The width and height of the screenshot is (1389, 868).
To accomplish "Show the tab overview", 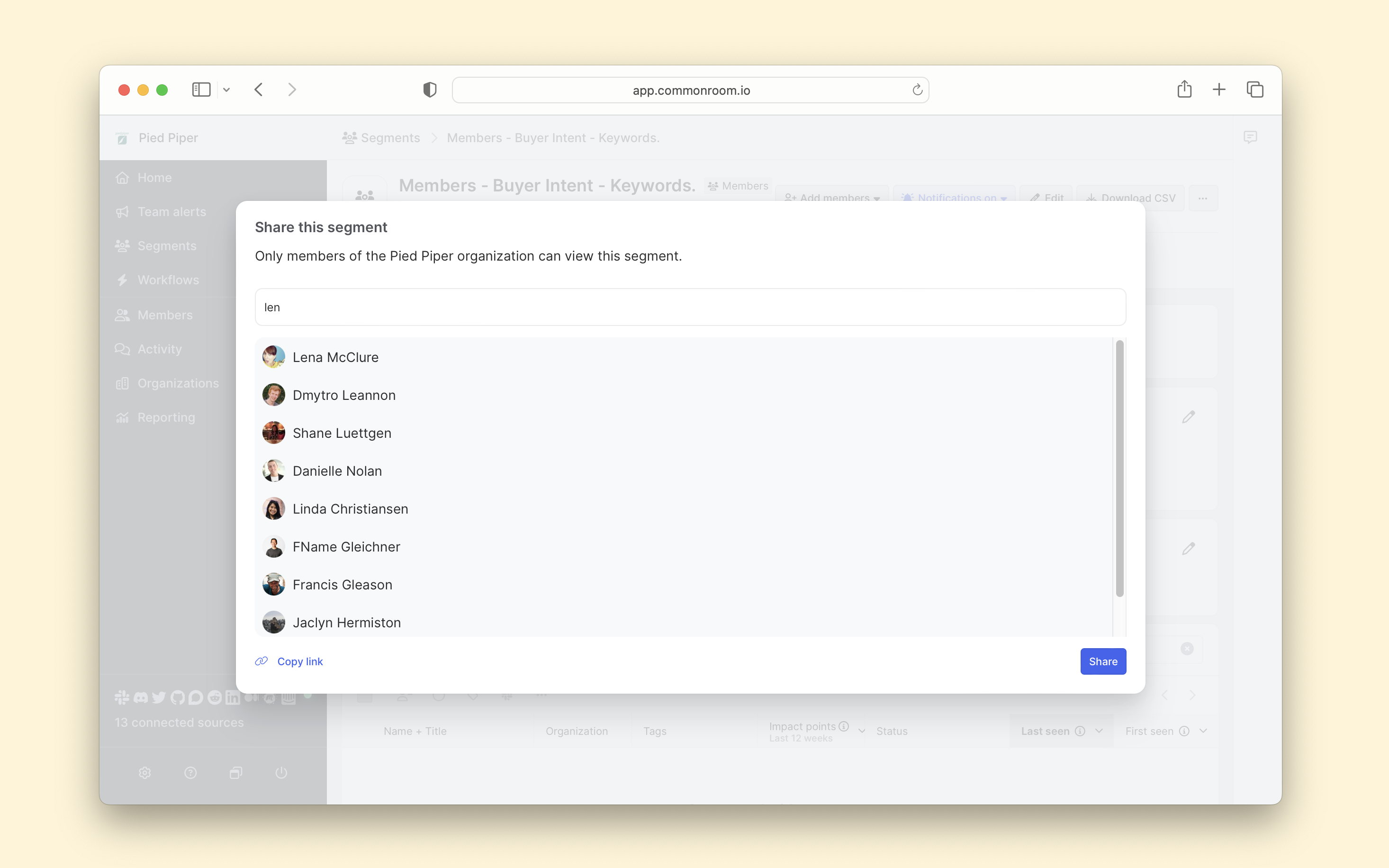I will pyautogui.click(x=1254, y=90).
